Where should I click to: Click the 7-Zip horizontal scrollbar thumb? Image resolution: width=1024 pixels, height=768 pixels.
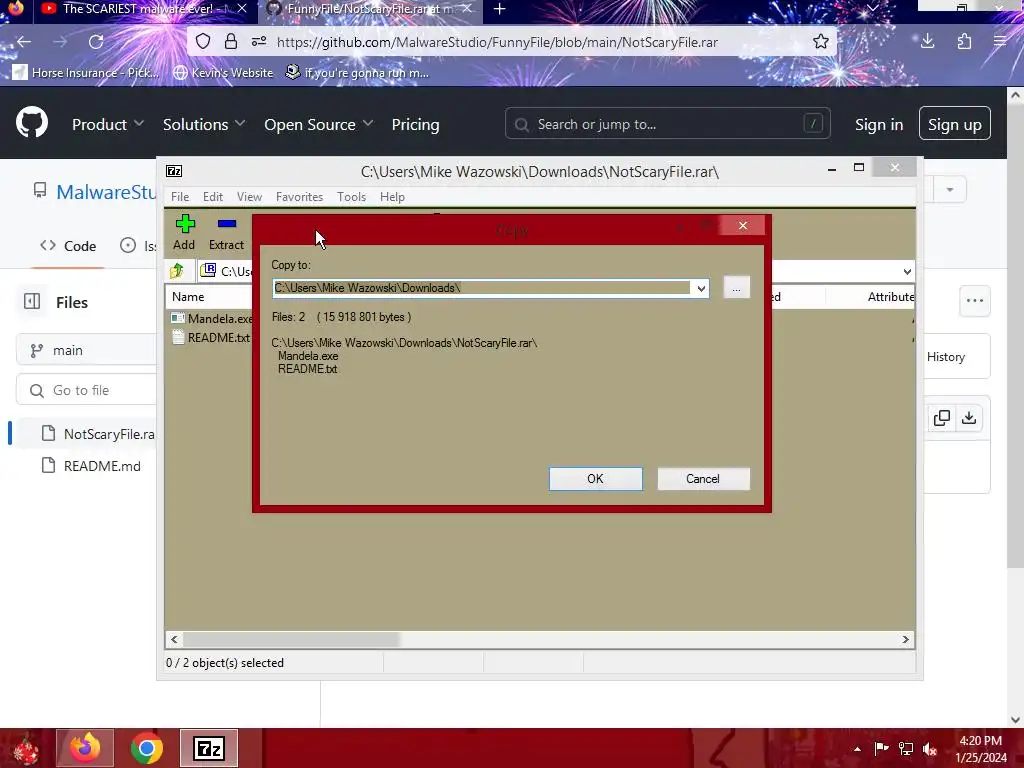point(292,639)
